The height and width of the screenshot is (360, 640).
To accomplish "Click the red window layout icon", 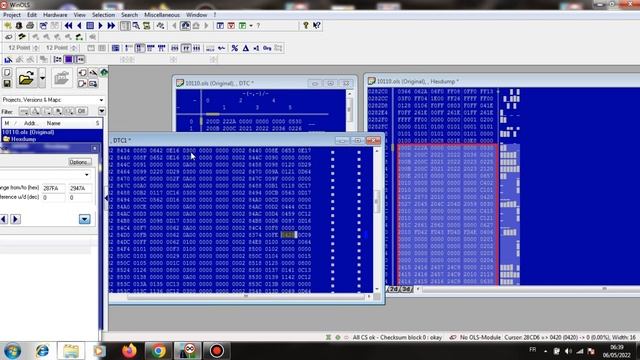I will [x=231, y=26].
